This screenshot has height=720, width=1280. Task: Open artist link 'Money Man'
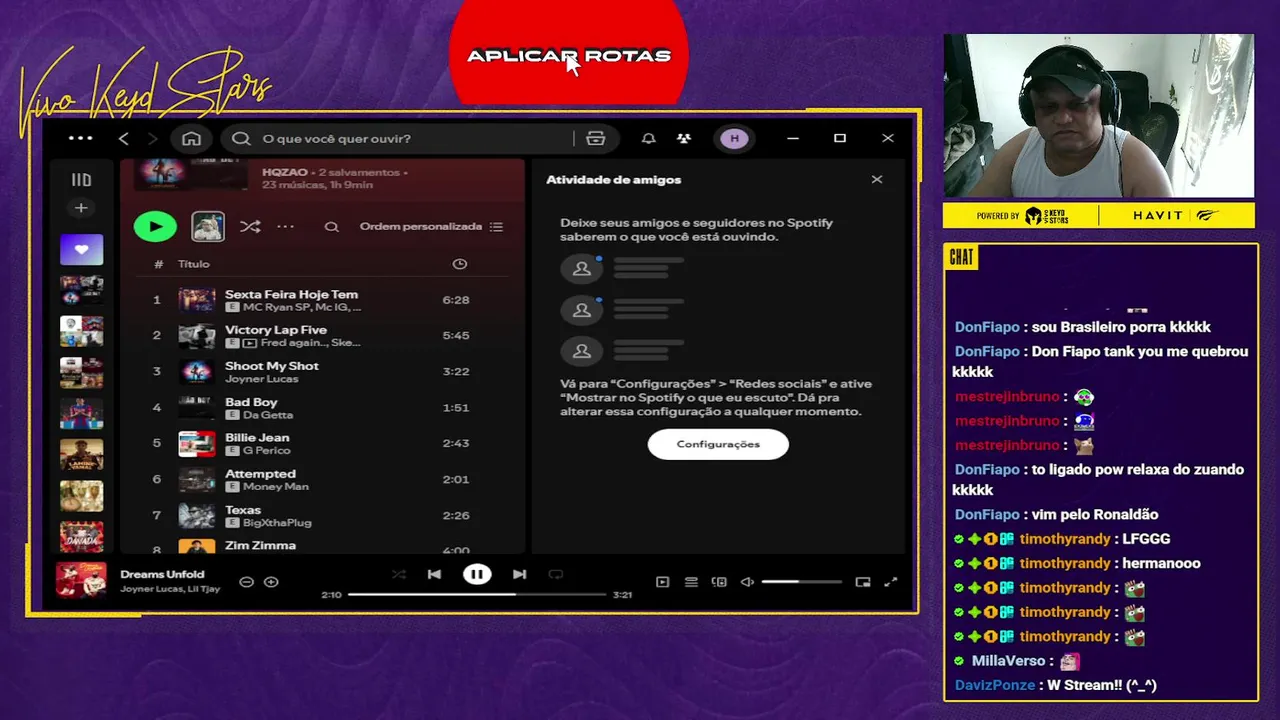pos(275,487)
